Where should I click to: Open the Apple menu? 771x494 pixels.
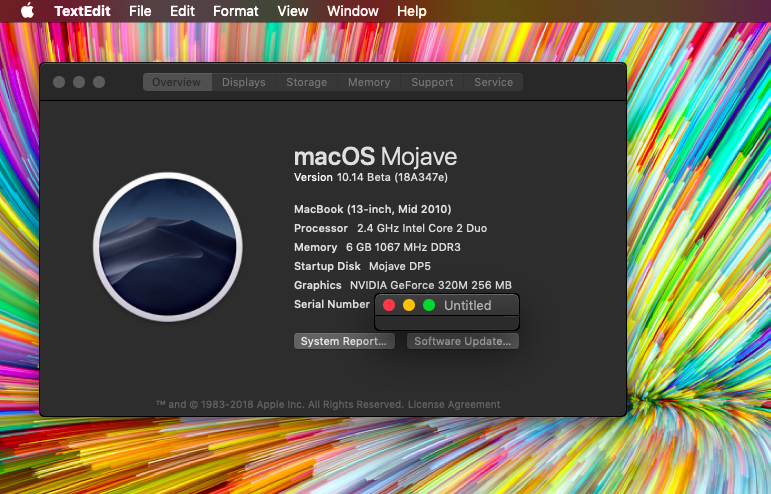click(28, 10)
